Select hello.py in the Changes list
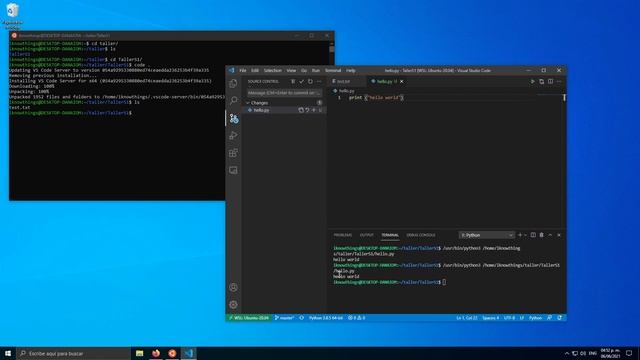This screenshot has width=640, height=360. 284,110
